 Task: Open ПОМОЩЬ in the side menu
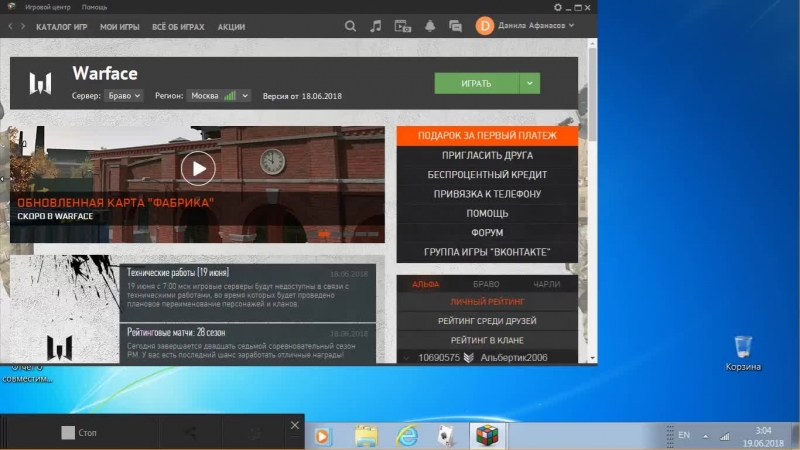(x=487, y=213)
